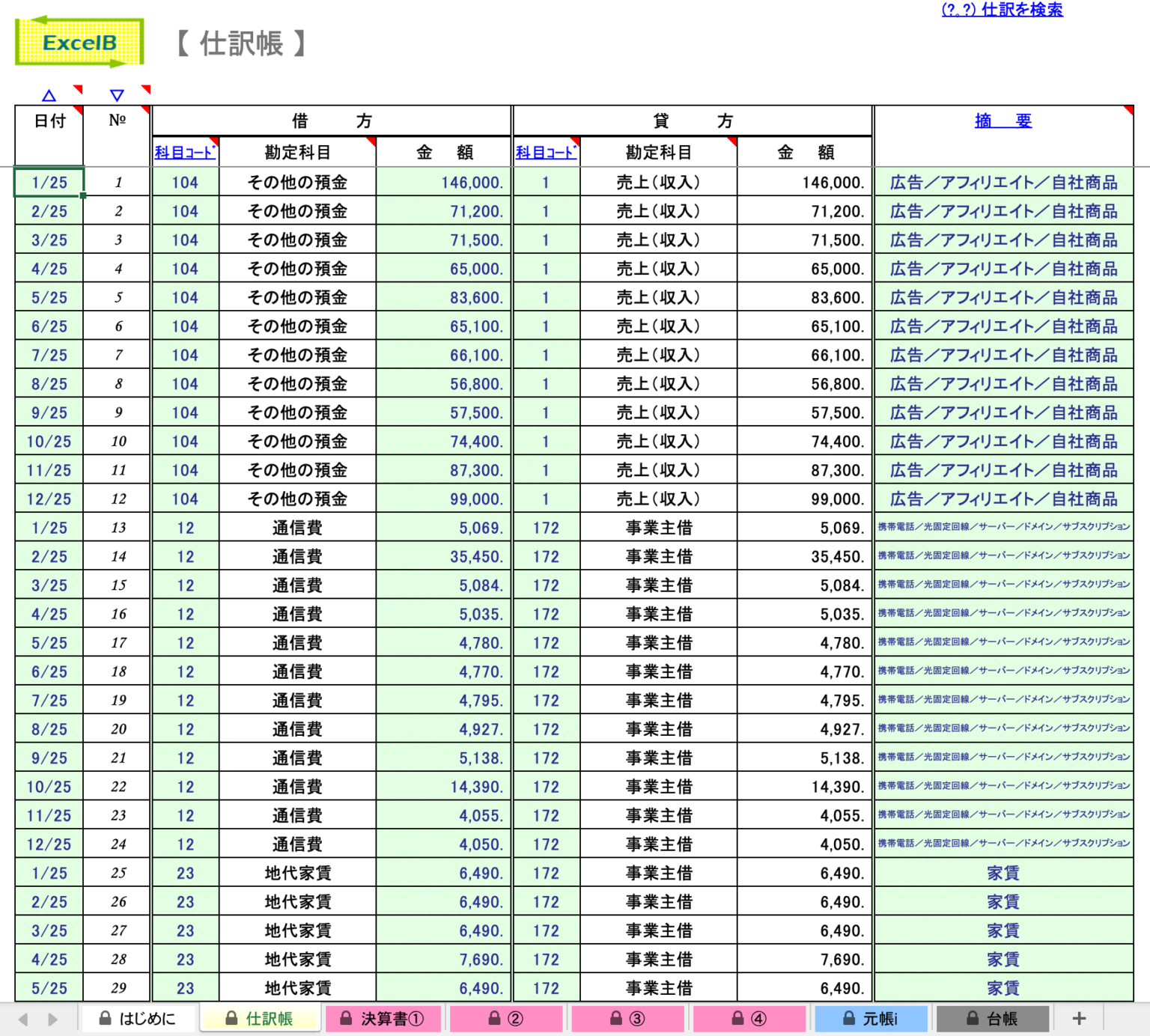Select the date cell containing 1/25

pyautogui.click(x=48, y=181)
